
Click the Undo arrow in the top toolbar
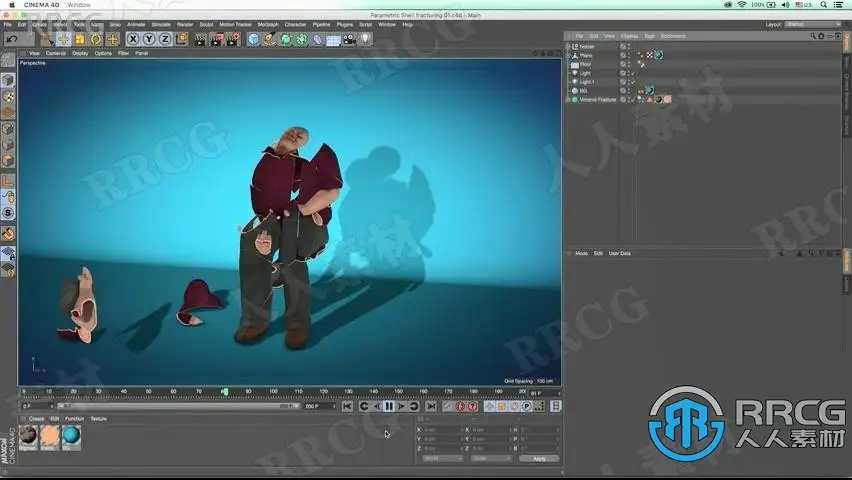(12, 39)
